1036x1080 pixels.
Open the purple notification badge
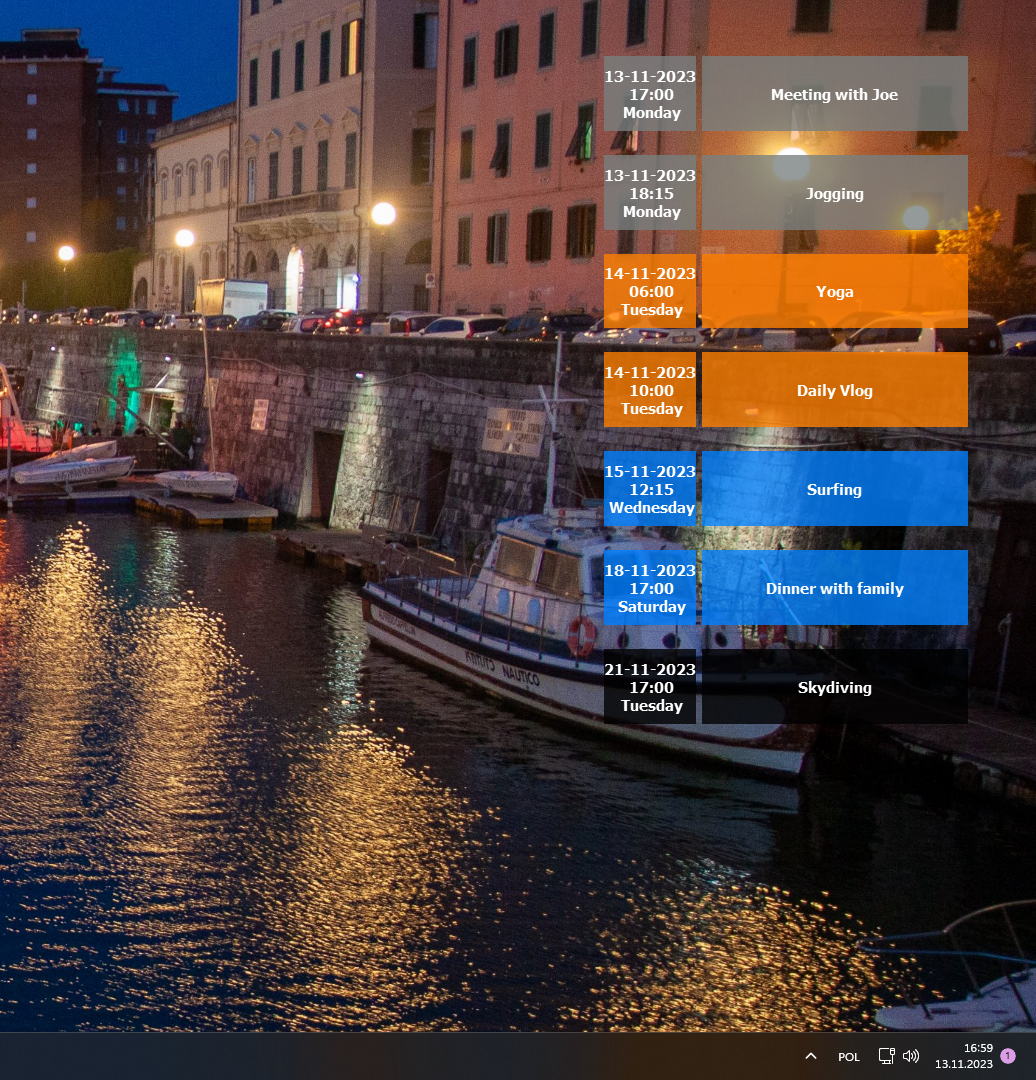click(x=1007, y=1056)
